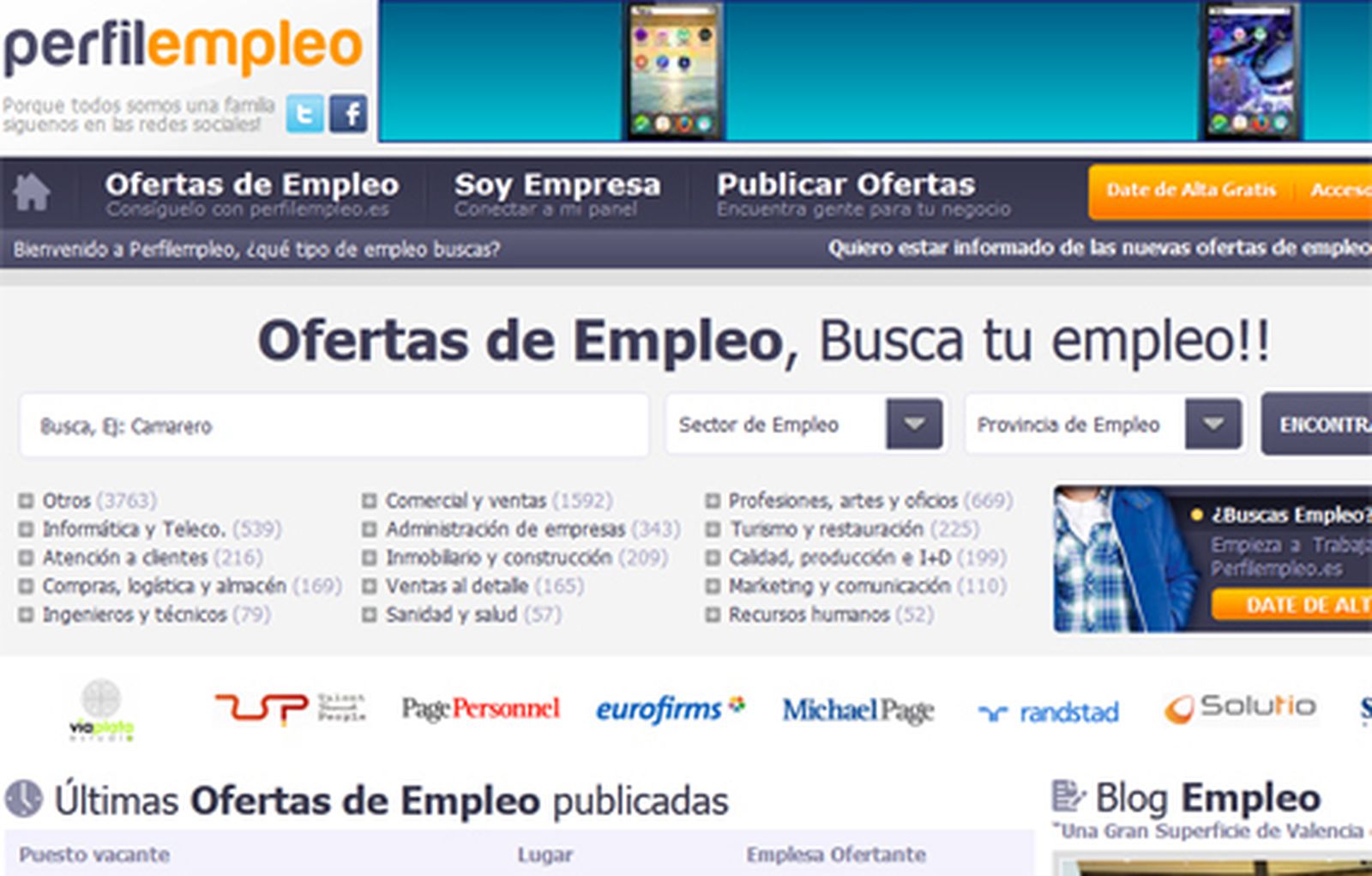Select Turismo y restauración category
Image resolution: width=1372 pixels, height=876 pixels.
pos(854,529)
